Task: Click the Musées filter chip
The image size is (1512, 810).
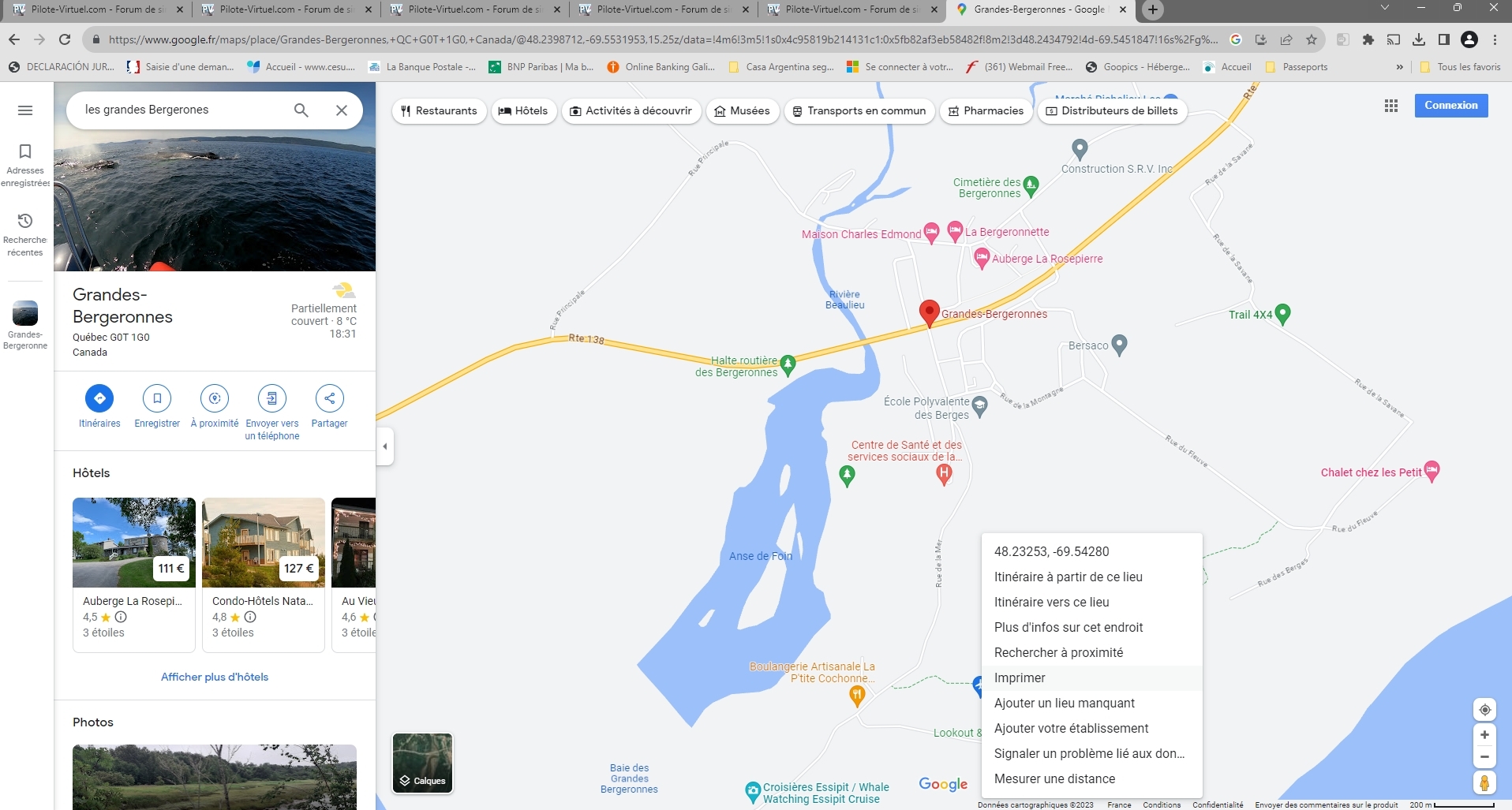Action: point(742,111)
